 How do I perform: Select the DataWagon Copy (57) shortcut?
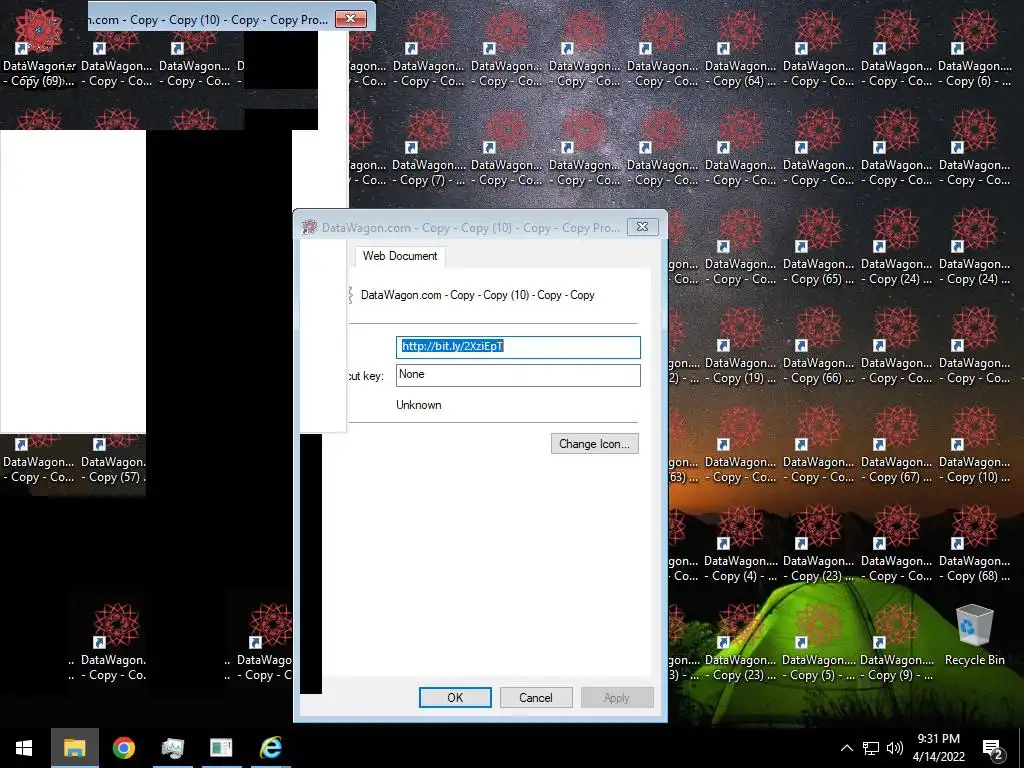[114, 461]
